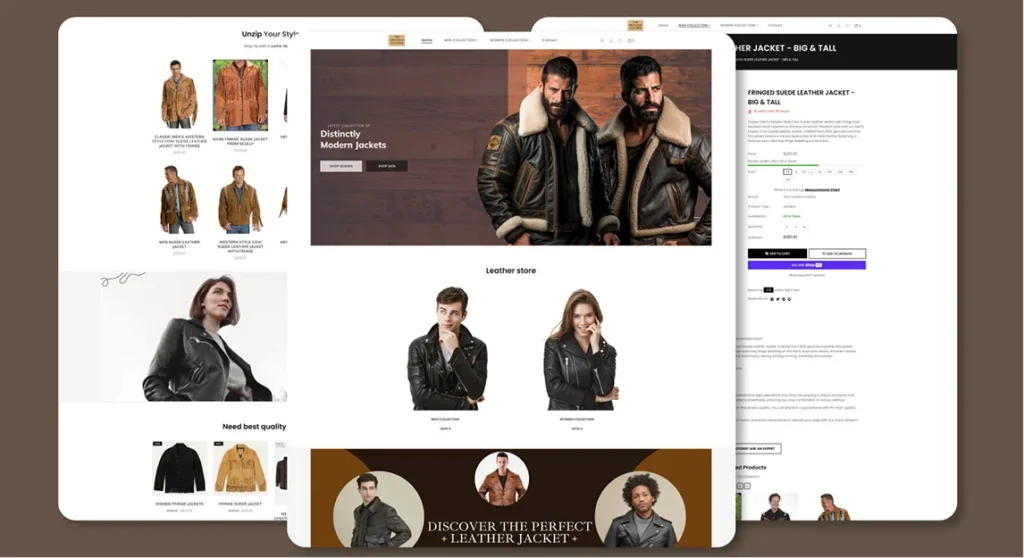Click the Shop Women button on the hero banner
The height and width of the screenshot is (558, 1024).
tap(341, 166)
